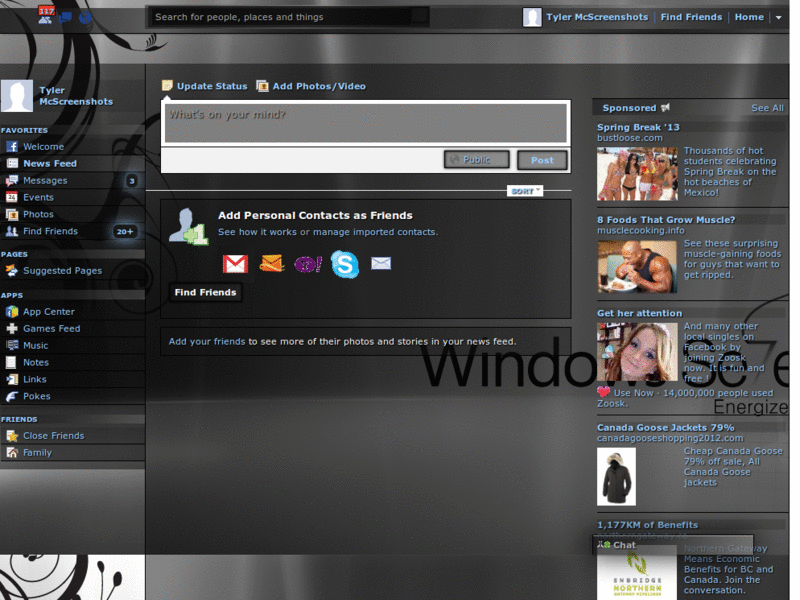Click the Close Friends star icon
The height and width of the screenshot is (600, 800).
pos(12,436)
